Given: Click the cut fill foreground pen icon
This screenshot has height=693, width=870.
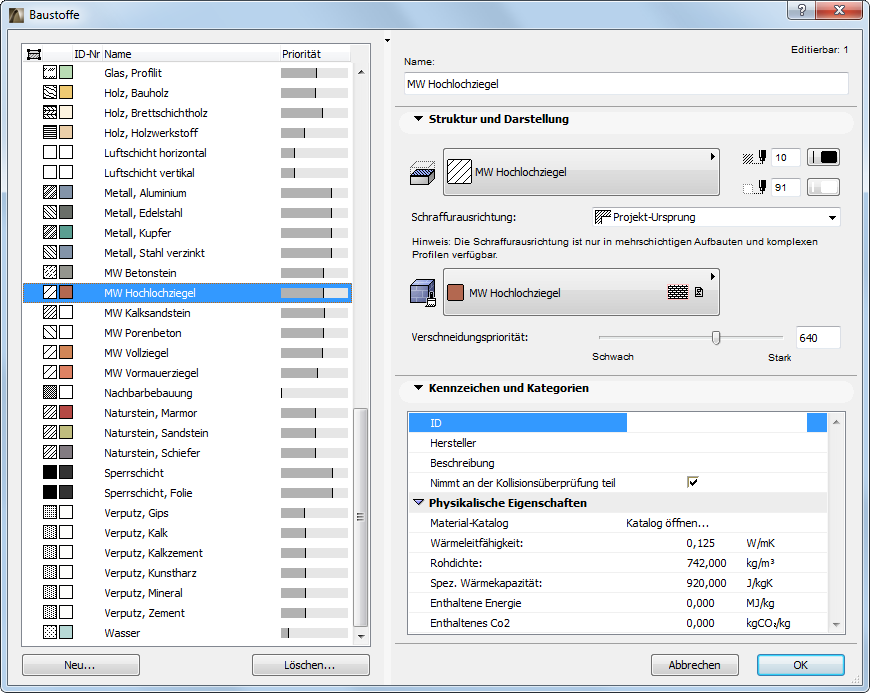Looking at the screenshot, I should [755, 158].
